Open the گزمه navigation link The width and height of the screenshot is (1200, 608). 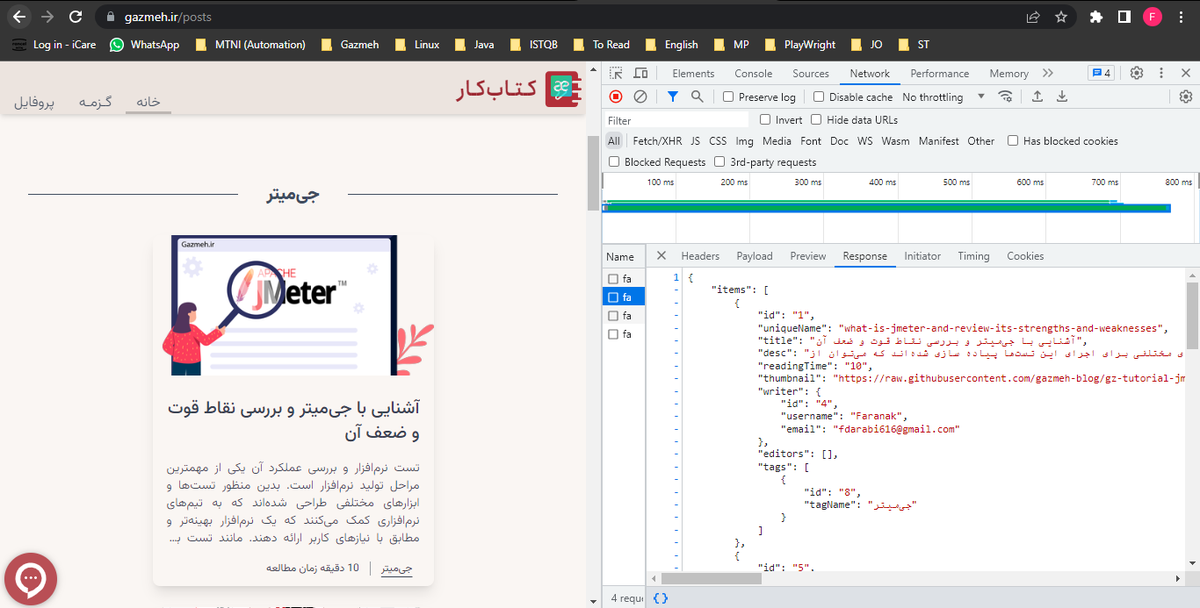point(95,102)
